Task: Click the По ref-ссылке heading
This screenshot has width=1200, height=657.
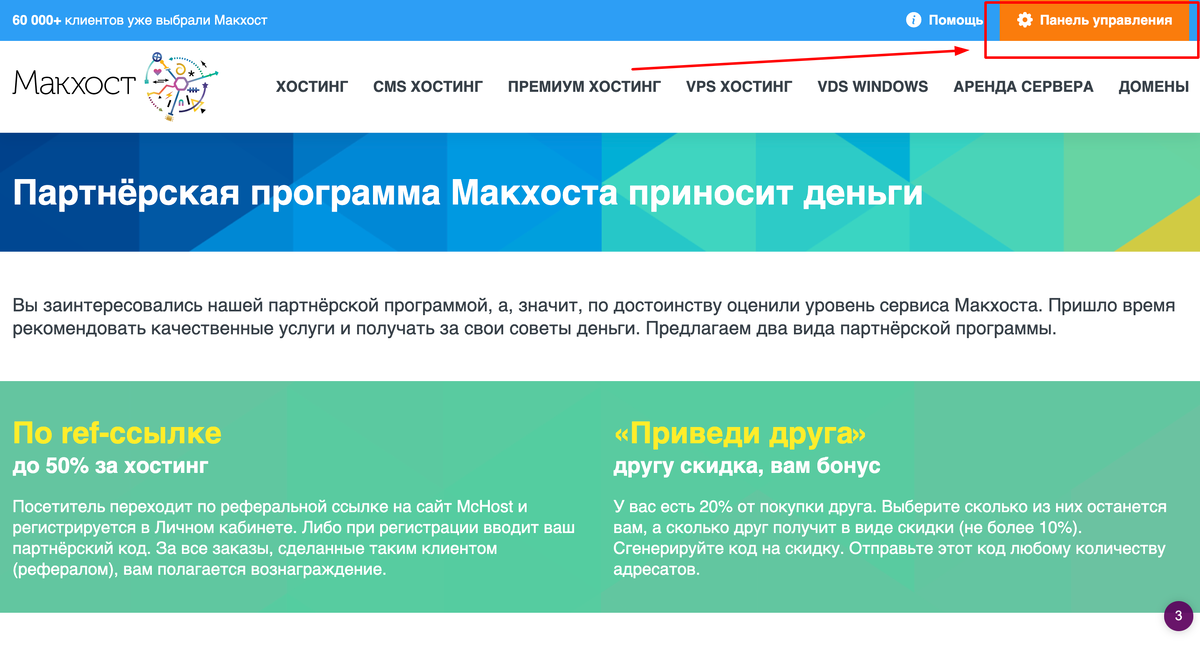Action: click(117, 433)
